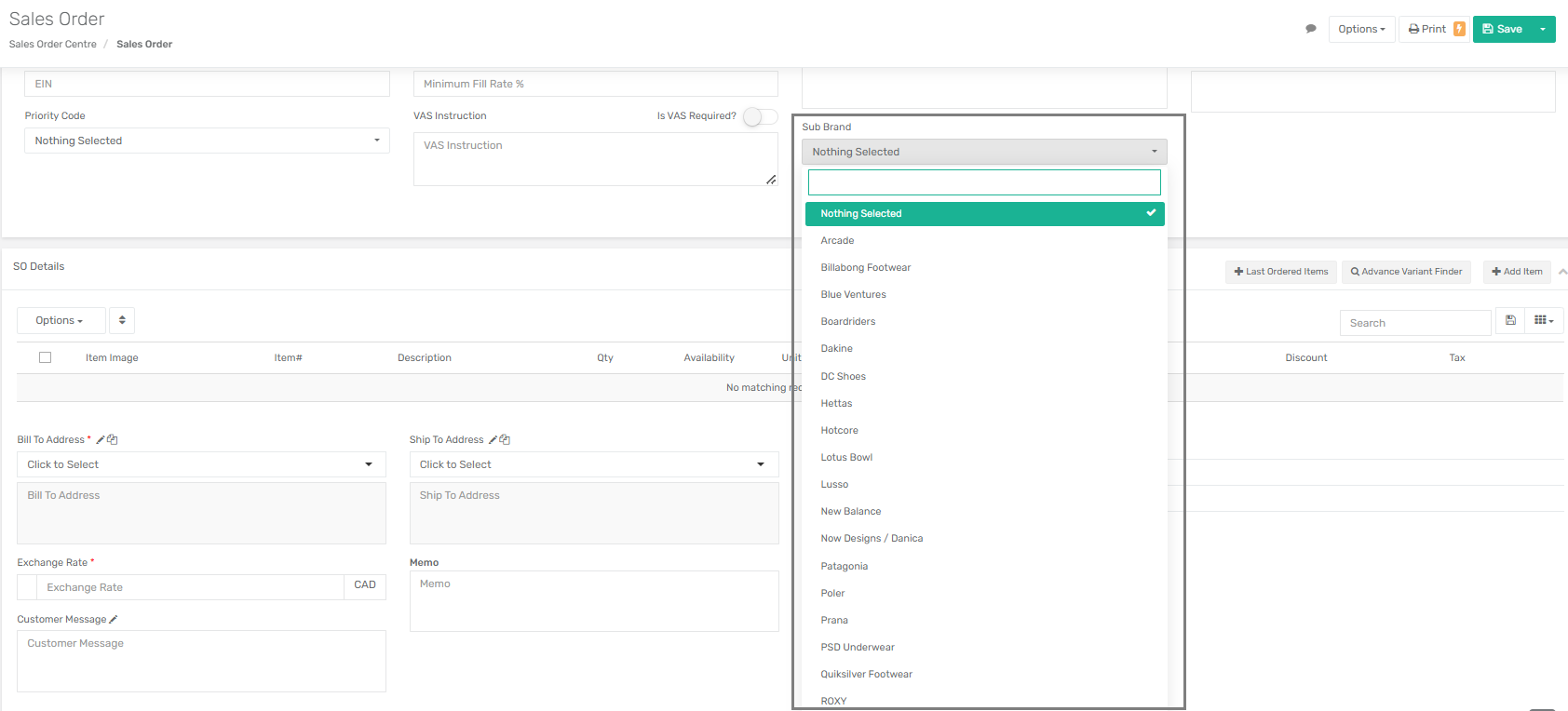Click Last Ordered Items button

pyautogui.click(x=1281, y=272)
